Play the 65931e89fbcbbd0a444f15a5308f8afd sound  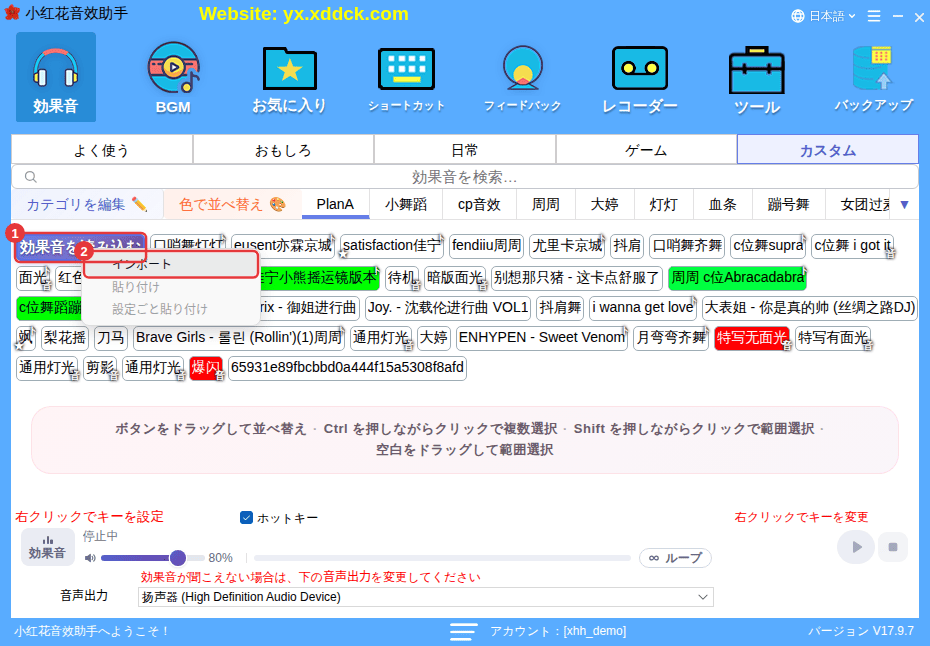(347, 368)
